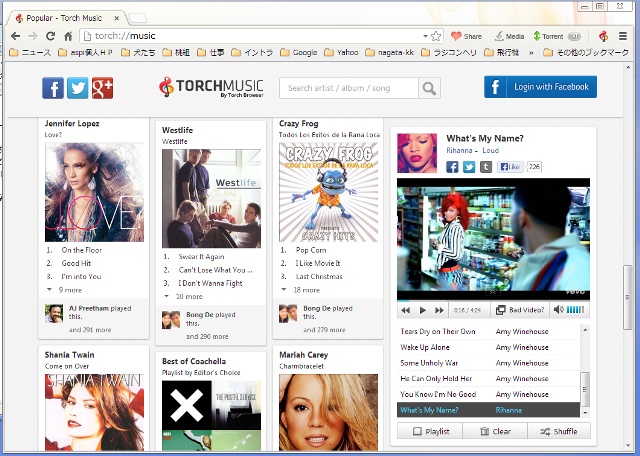This screenshot has width=640, height=456.
Task: Bookmark this page with the star icon
Action: (x=436, y=36)
